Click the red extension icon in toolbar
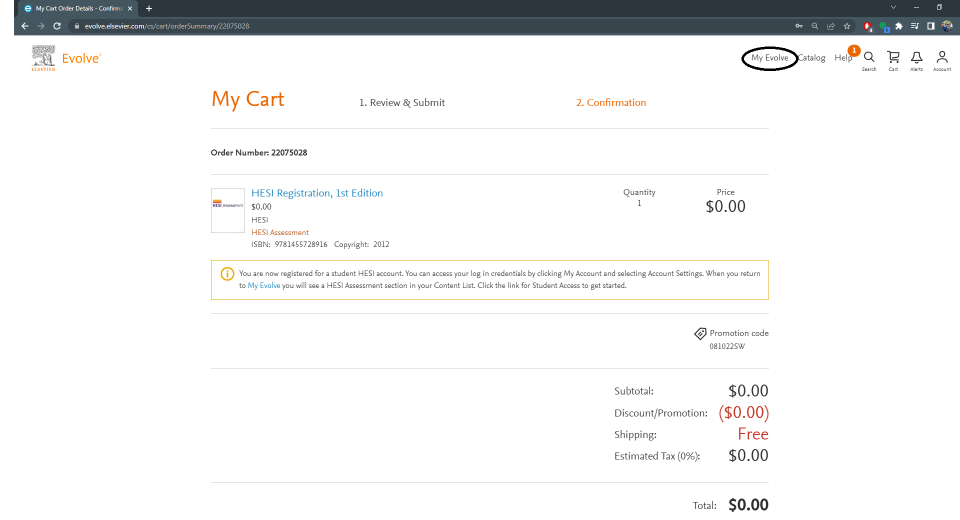The width and height of the screenshot is (960, 520). pyautogui.click(x=868, y=26)
